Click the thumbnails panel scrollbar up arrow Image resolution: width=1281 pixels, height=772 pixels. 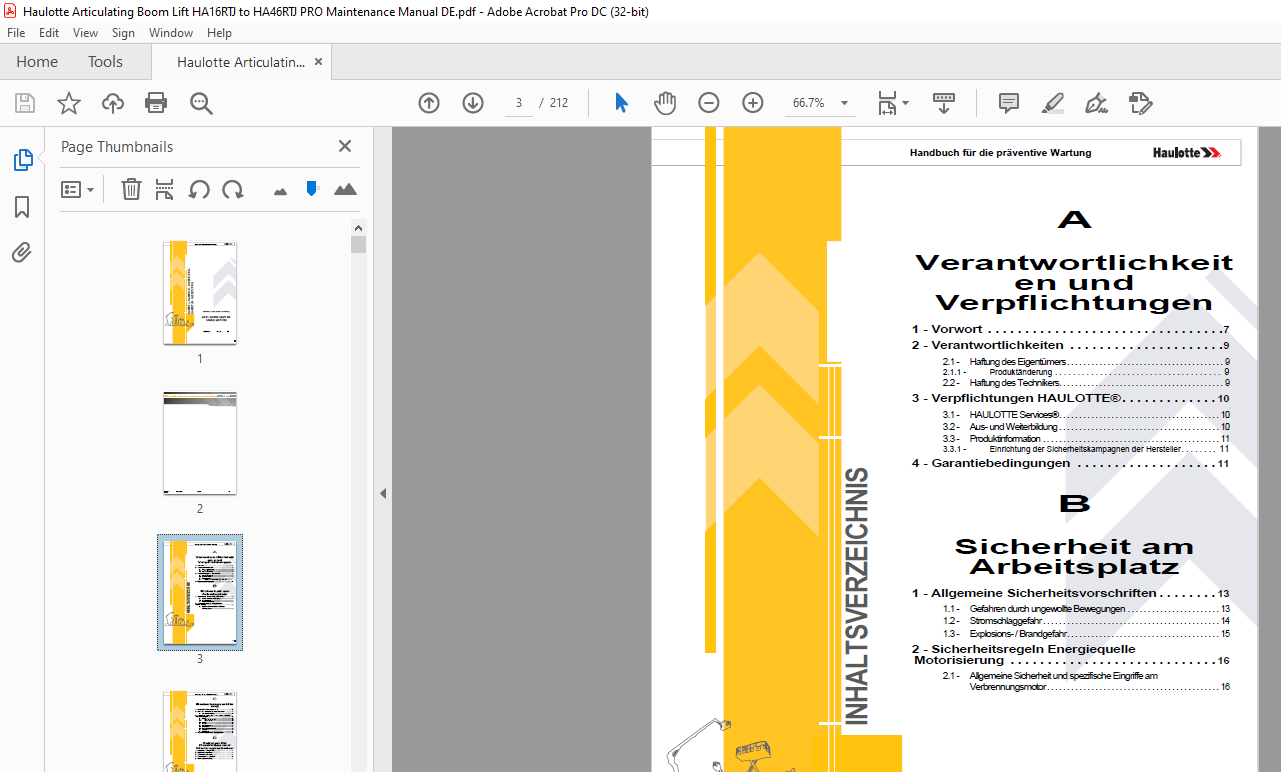358,228
